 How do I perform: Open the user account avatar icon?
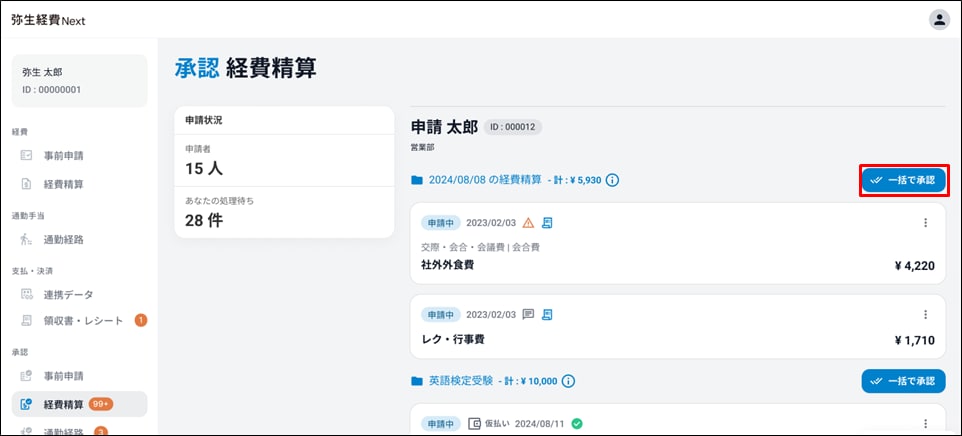coord(939,20)
